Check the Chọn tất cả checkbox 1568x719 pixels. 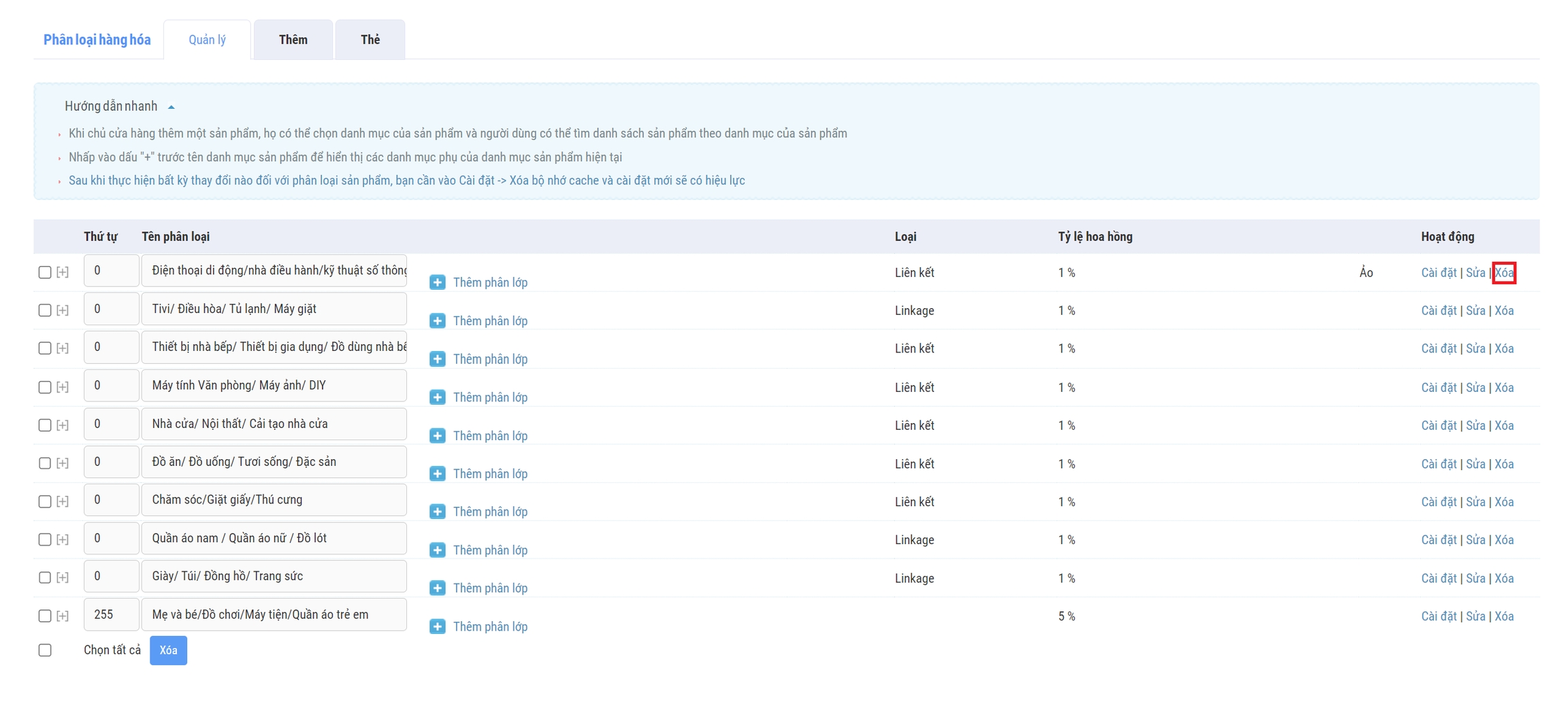[x=45, y=650]
